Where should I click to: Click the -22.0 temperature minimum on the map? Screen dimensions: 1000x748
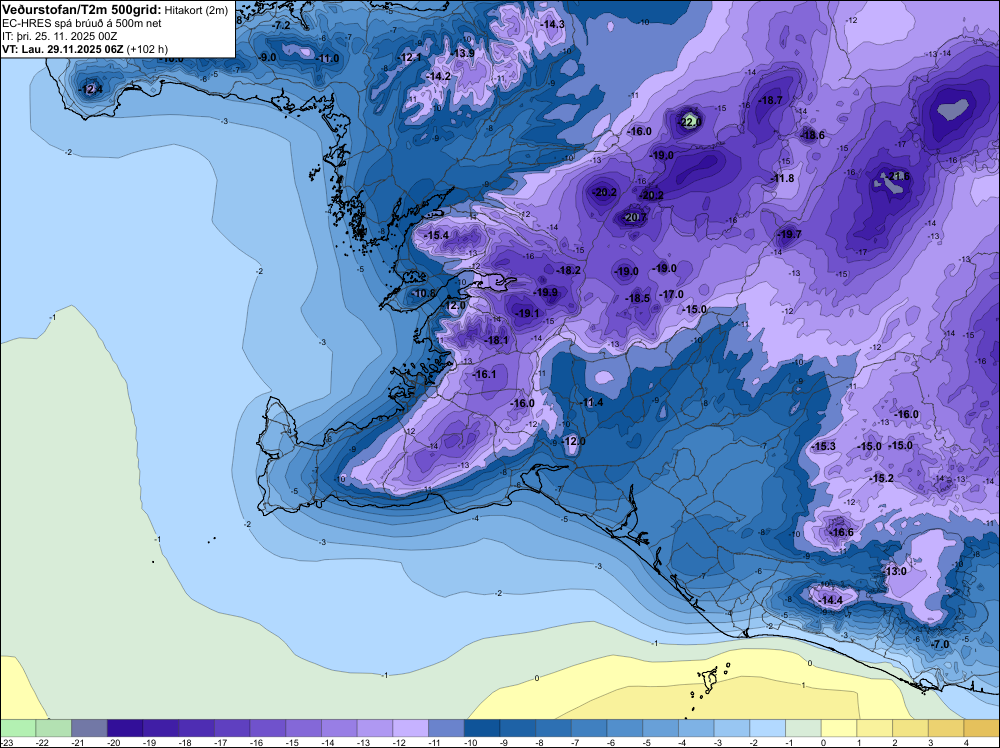[690, 122]
